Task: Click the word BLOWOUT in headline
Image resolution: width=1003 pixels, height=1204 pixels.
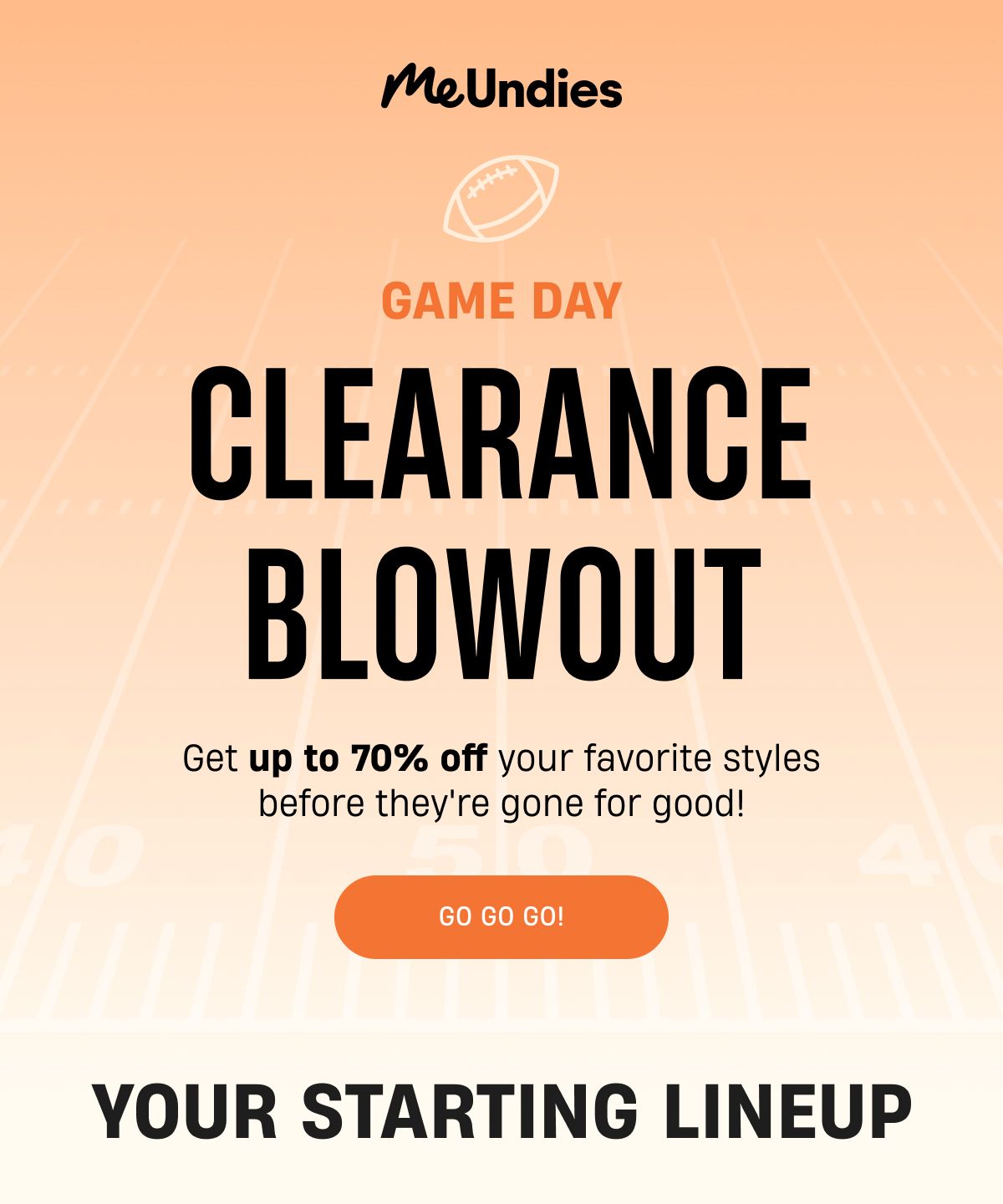Action: (503, 614)
